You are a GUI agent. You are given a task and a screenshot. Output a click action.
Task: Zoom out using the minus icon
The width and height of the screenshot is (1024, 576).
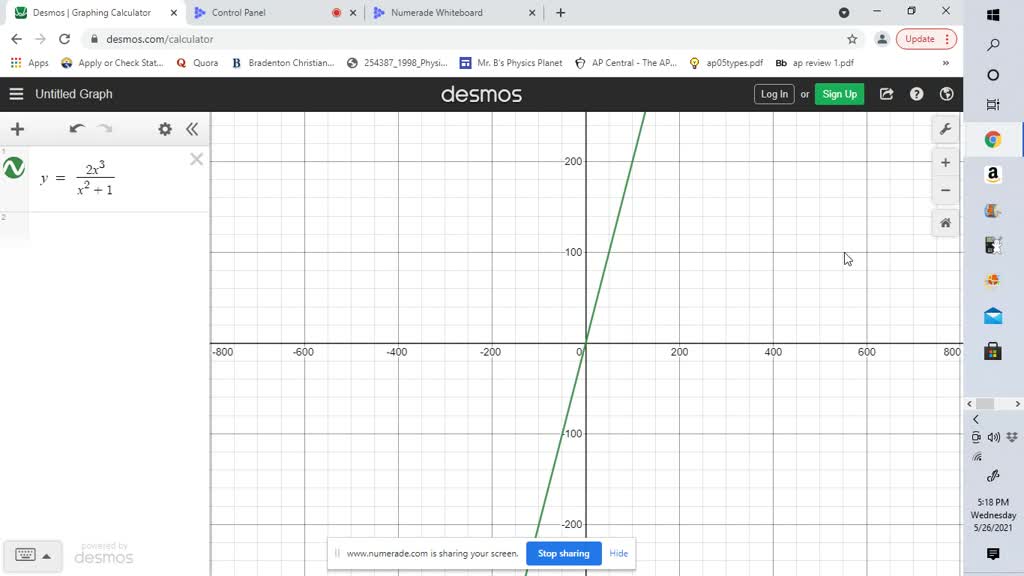coord(945,190)
